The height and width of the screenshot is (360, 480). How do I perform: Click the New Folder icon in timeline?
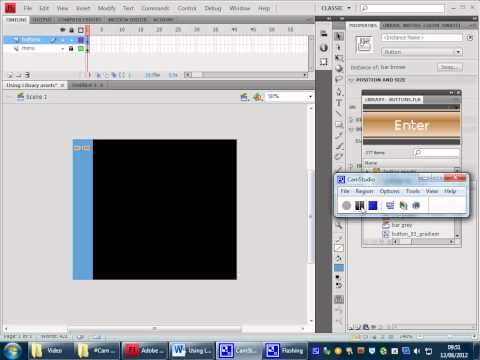point(19,75)
